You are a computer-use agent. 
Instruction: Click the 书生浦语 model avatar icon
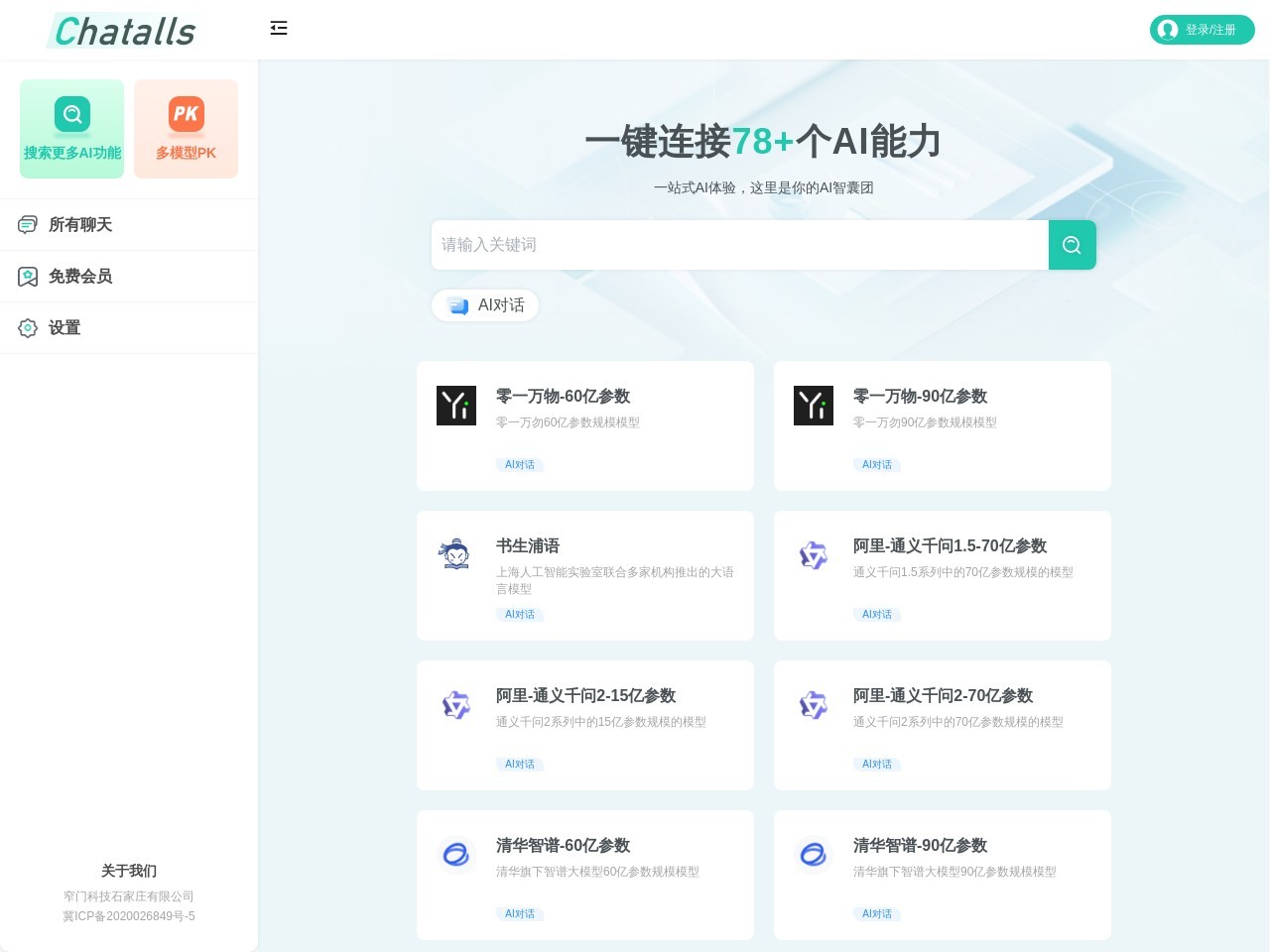456,554
